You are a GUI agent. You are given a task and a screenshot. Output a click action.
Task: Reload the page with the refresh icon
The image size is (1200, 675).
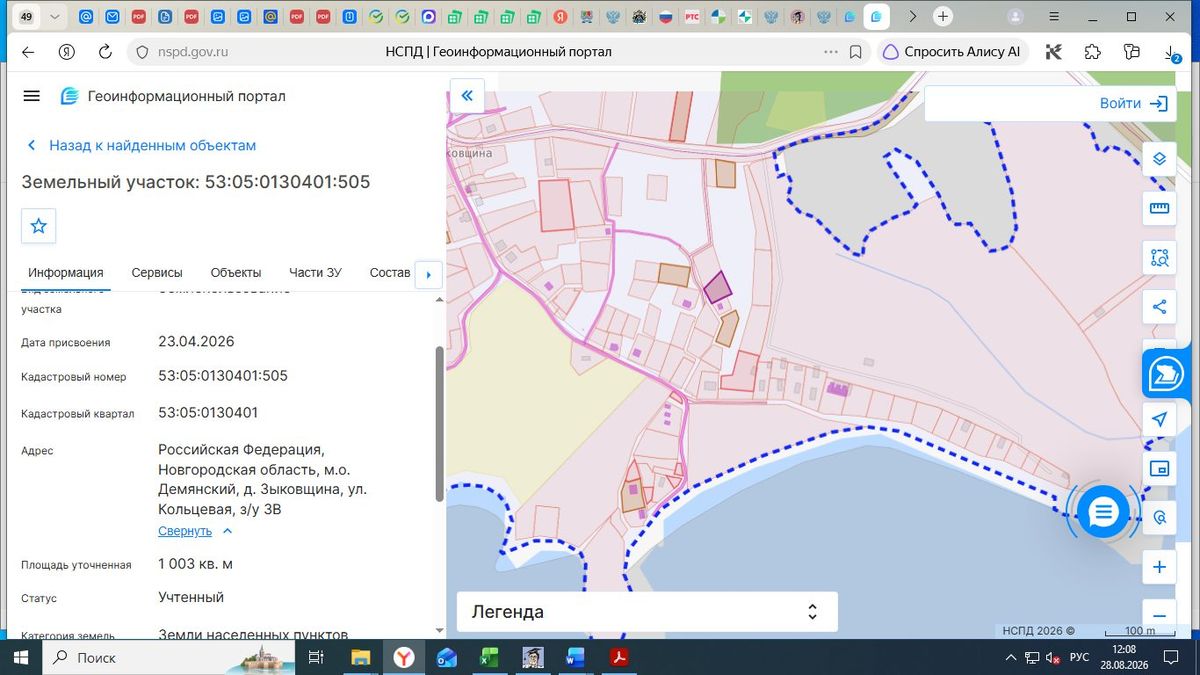[105, 52]
